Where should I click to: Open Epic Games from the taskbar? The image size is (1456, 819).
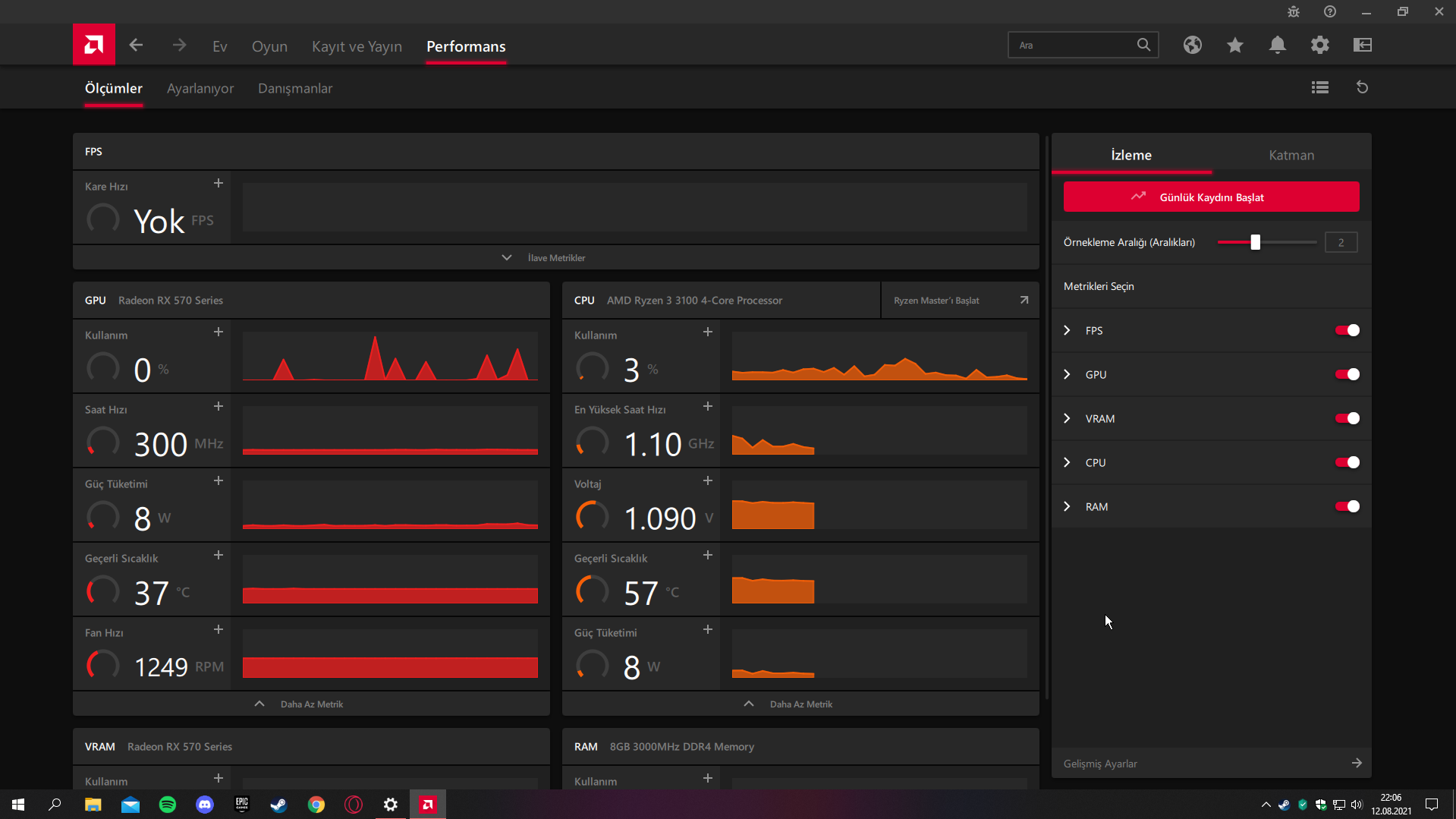[x=242, y=805]
